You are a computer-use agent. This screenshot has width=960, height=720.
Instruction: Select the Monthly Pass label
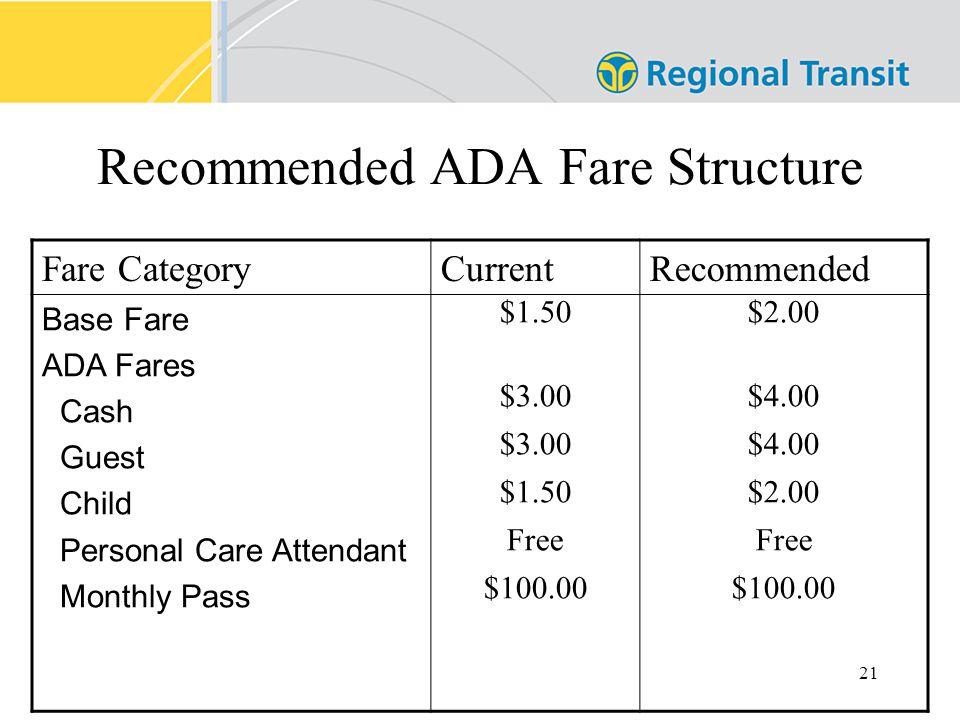pyautogui.click(x=155, y=596)
